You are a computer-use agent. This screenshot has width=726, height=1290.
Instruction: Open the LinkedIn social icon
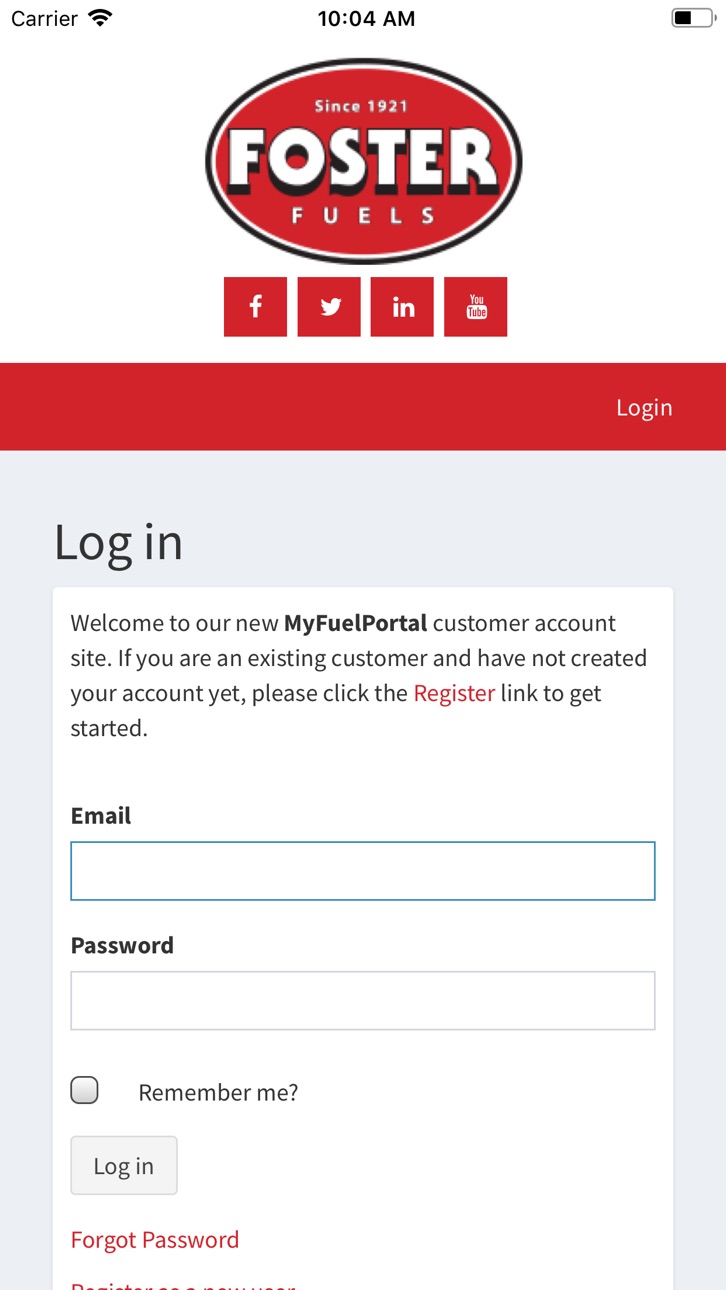click(x=402, y=307)
